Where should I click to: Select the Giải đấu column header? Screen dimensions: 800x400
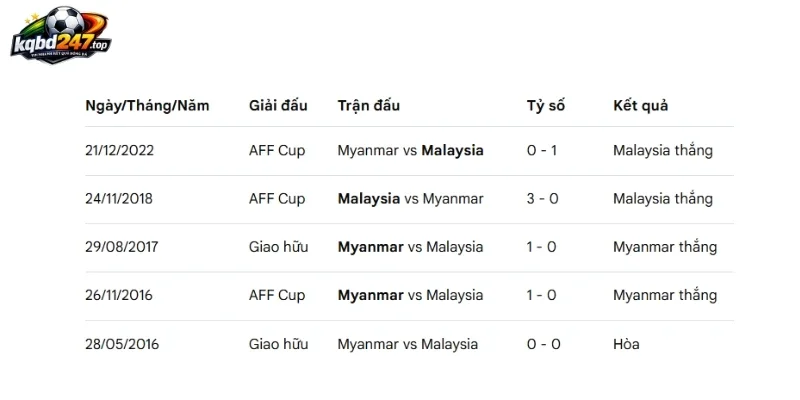[278, 106]
